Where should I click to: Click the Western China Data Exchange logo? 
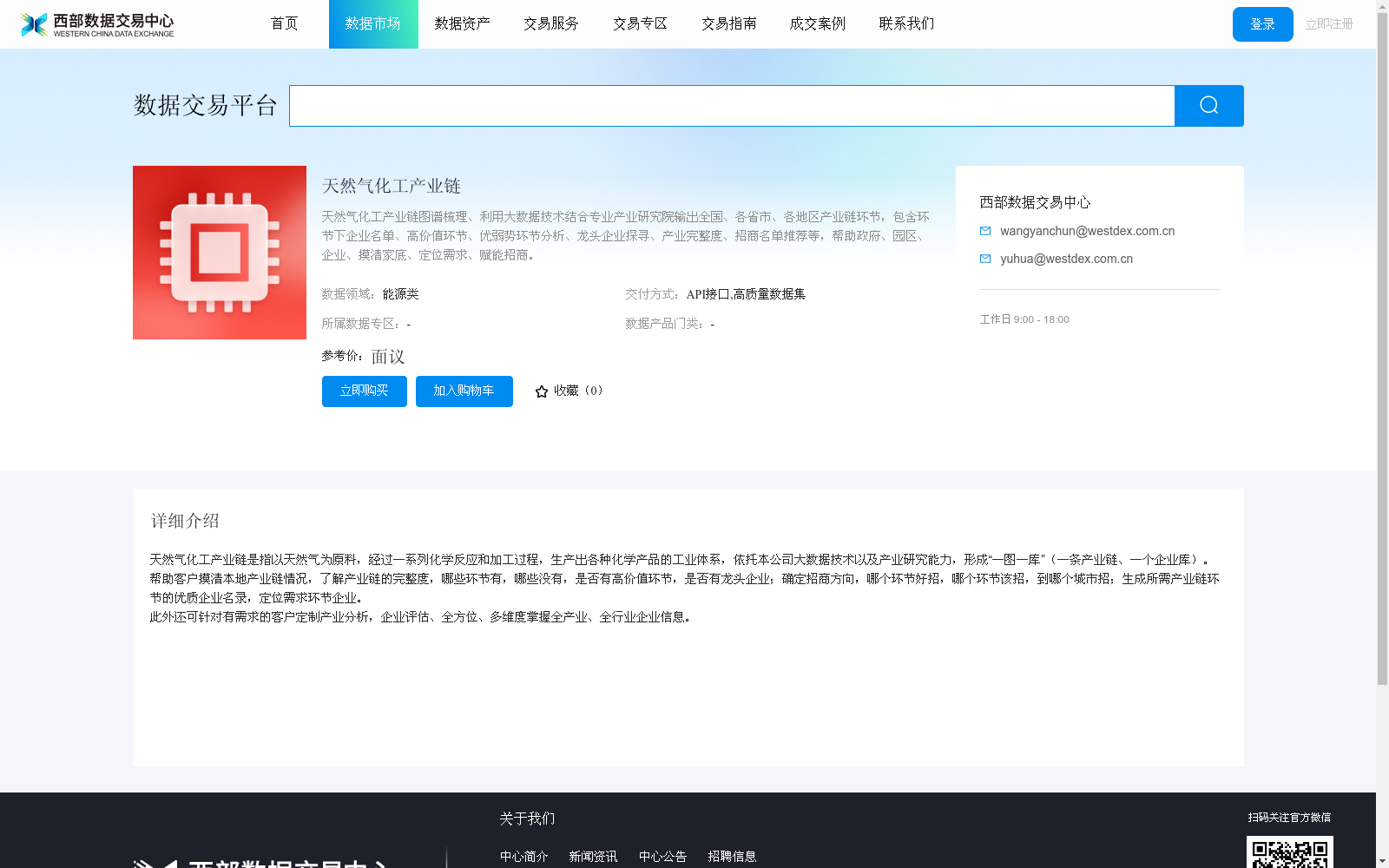point(97,24)
